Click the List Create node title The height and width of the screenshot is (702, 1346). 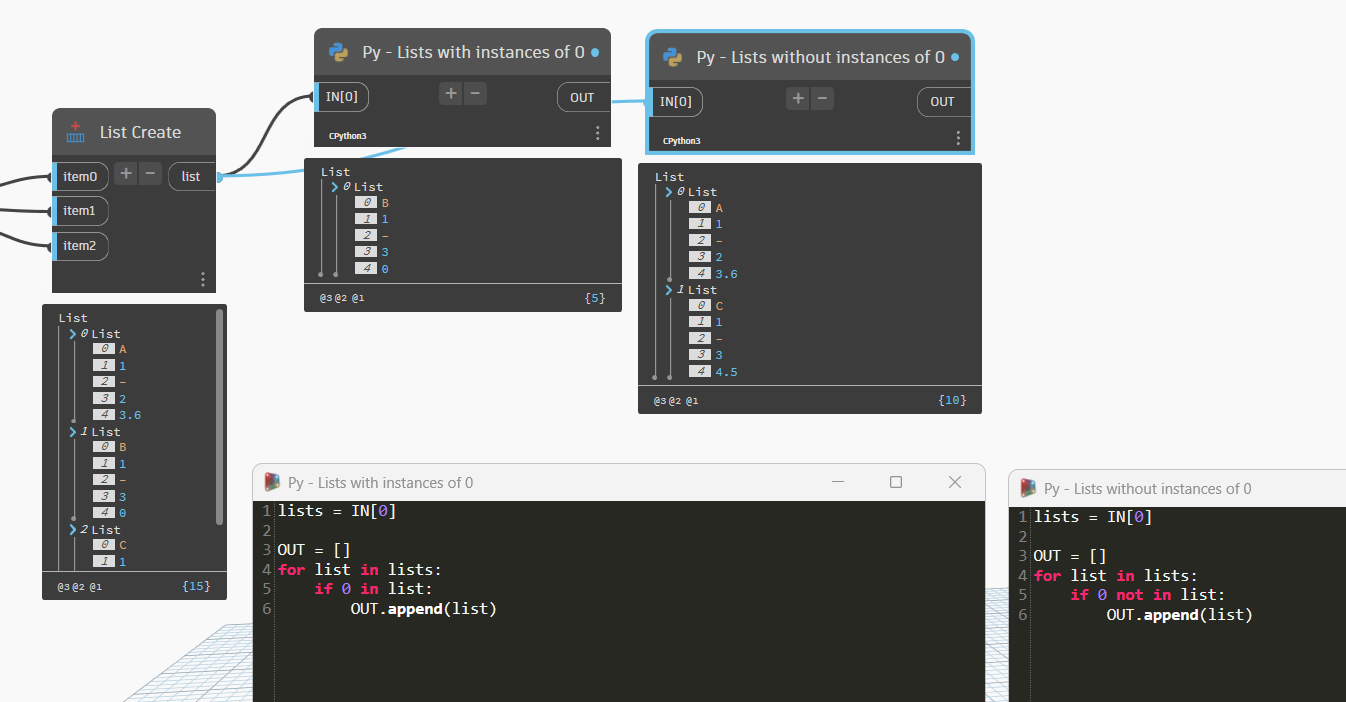pos(140,132)
